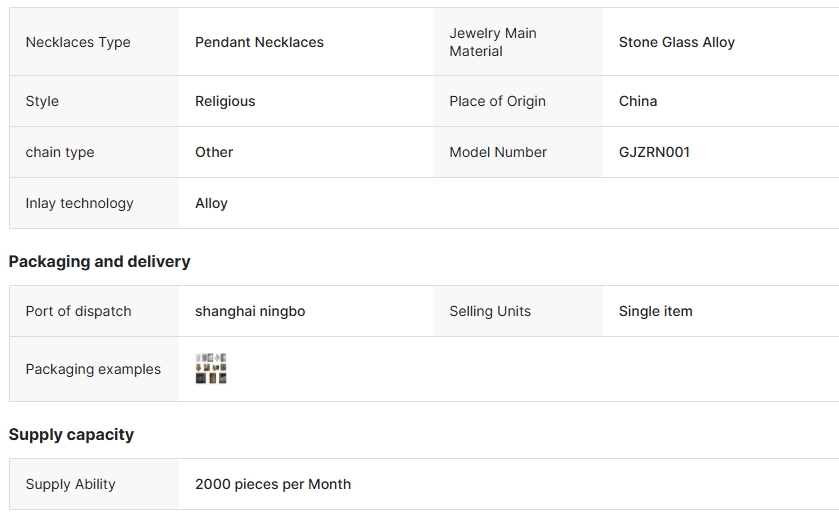
Task: Select the Single item value
Action: pyautogui.click(x=655, y=311)
